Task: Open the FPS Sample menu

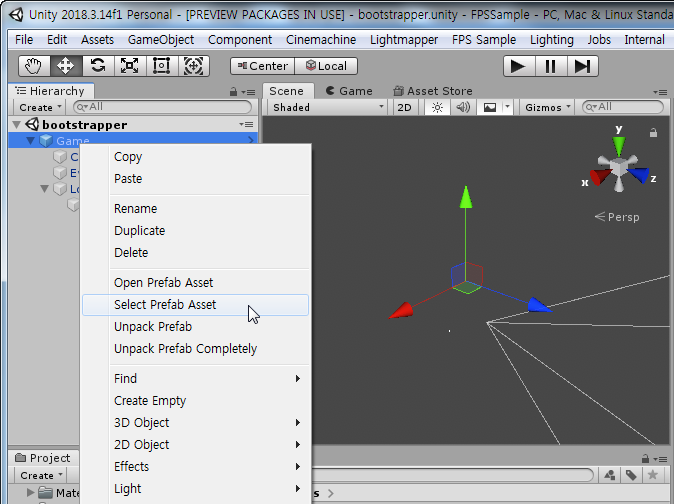Action: pyautogui.click(x=484, y=40)
